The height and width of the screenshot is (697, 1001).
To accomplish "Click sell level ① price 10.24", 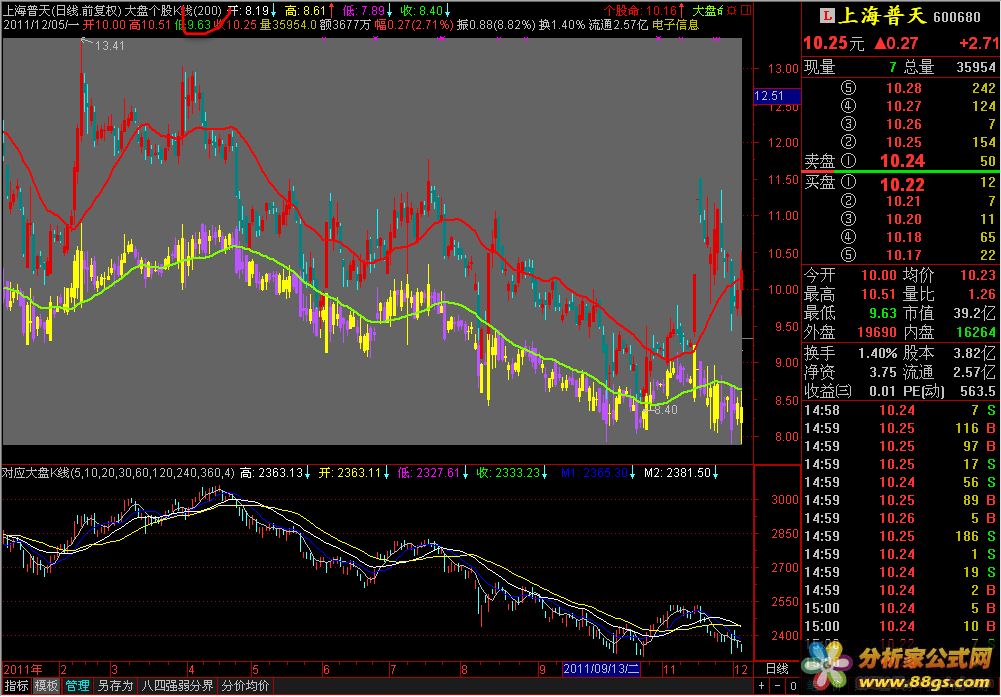I will [902, 161].
